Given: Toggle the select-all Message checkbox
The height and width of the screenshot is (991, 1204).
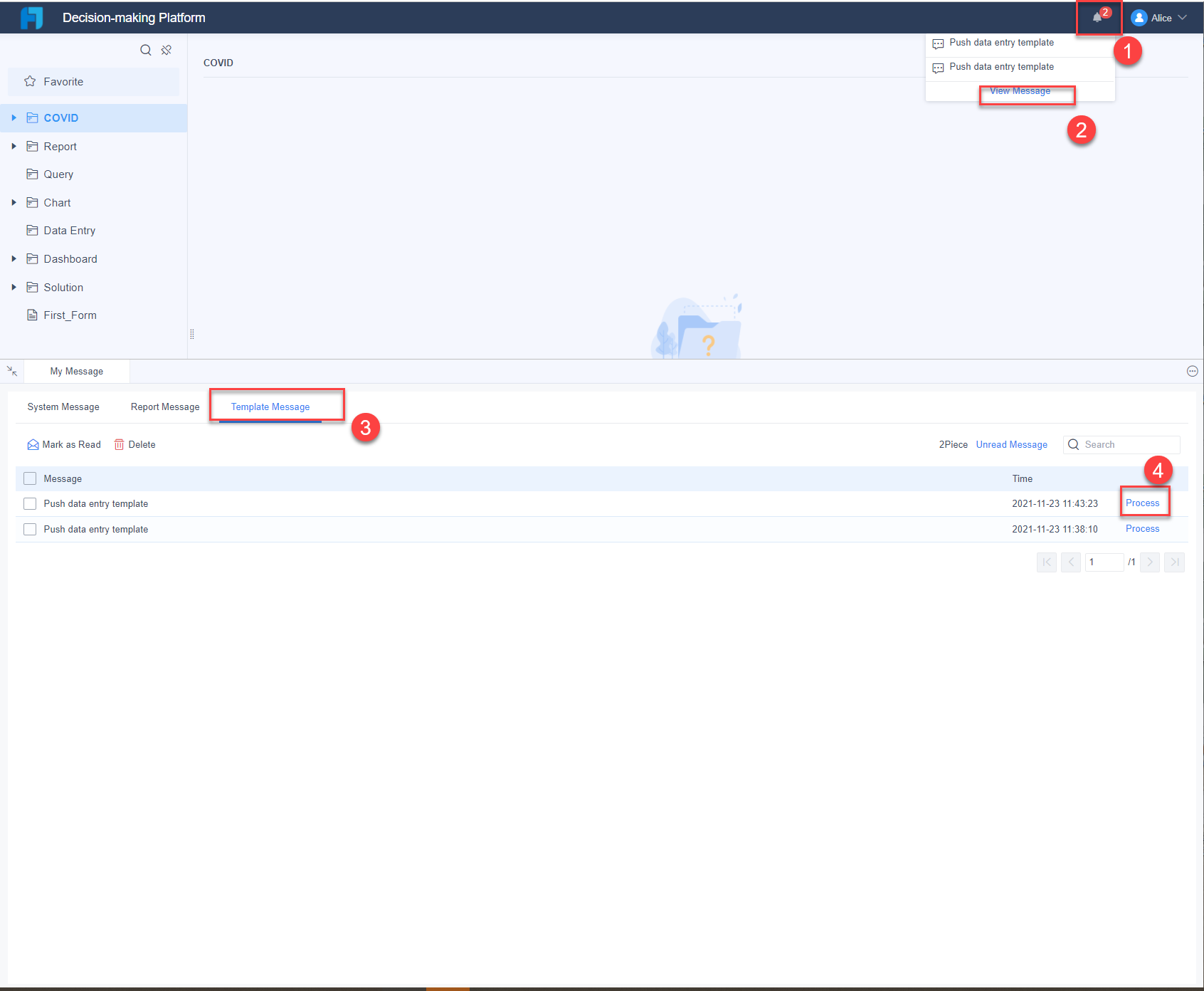Looking at the screenshot, I should (x=30, y=478).
